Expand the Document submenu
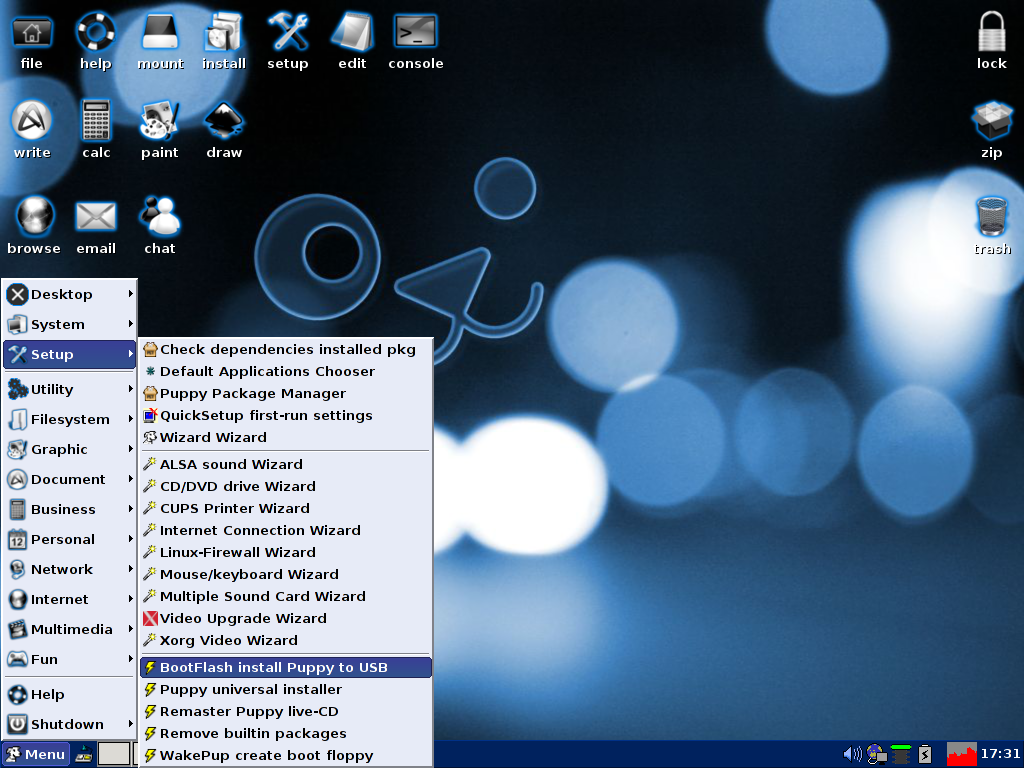This screenshot has height=768, width=1024. [70, 480]
